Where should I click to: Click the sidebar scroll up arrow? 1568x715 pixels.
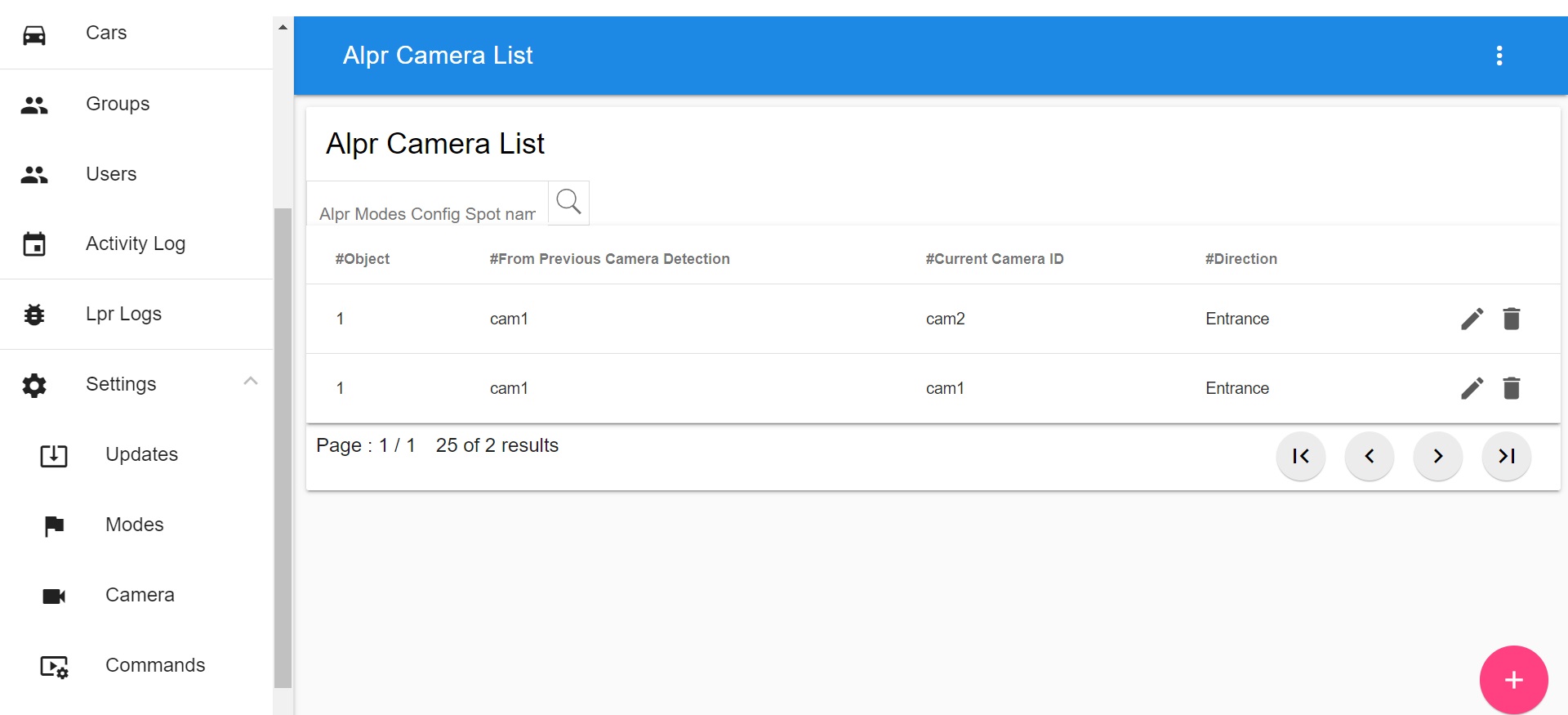pos(283,27)
